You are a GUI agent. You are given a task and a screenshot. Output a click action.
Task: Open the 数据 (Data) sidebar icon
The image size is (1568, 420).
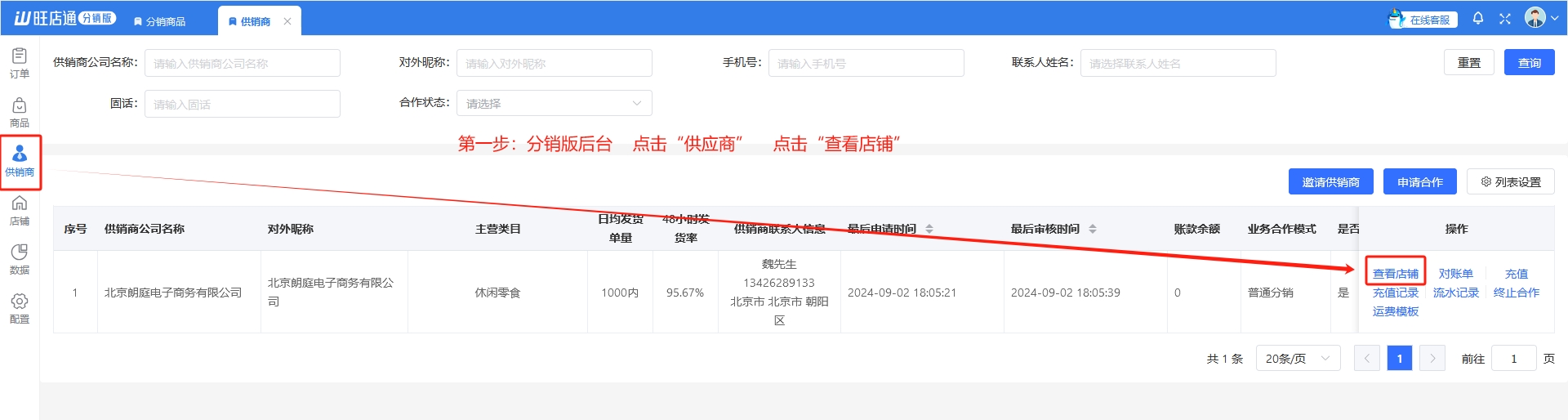coord(20,259)
